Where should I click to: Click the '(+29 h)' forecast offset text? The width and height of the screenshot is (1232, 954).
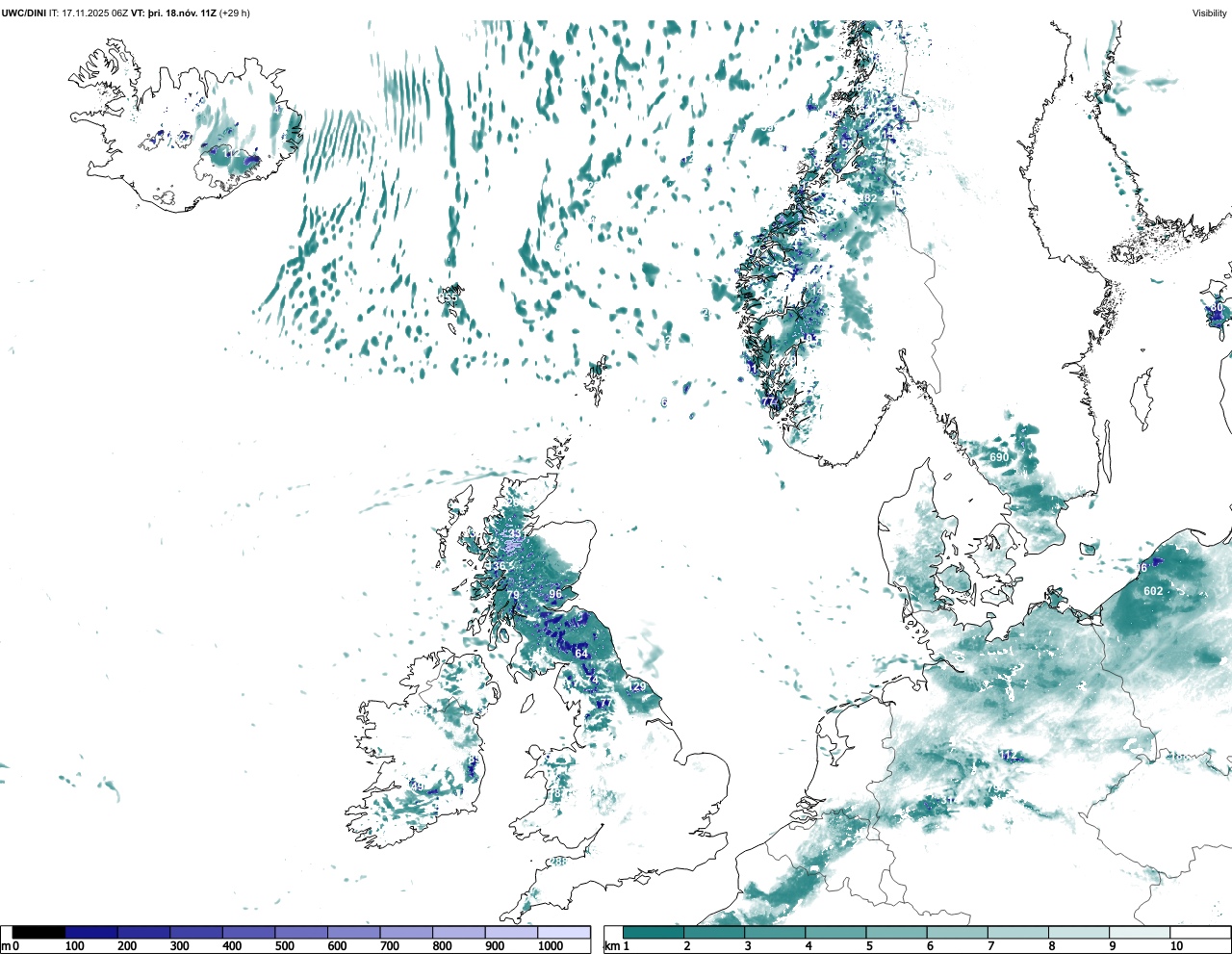tap(235, 13)
